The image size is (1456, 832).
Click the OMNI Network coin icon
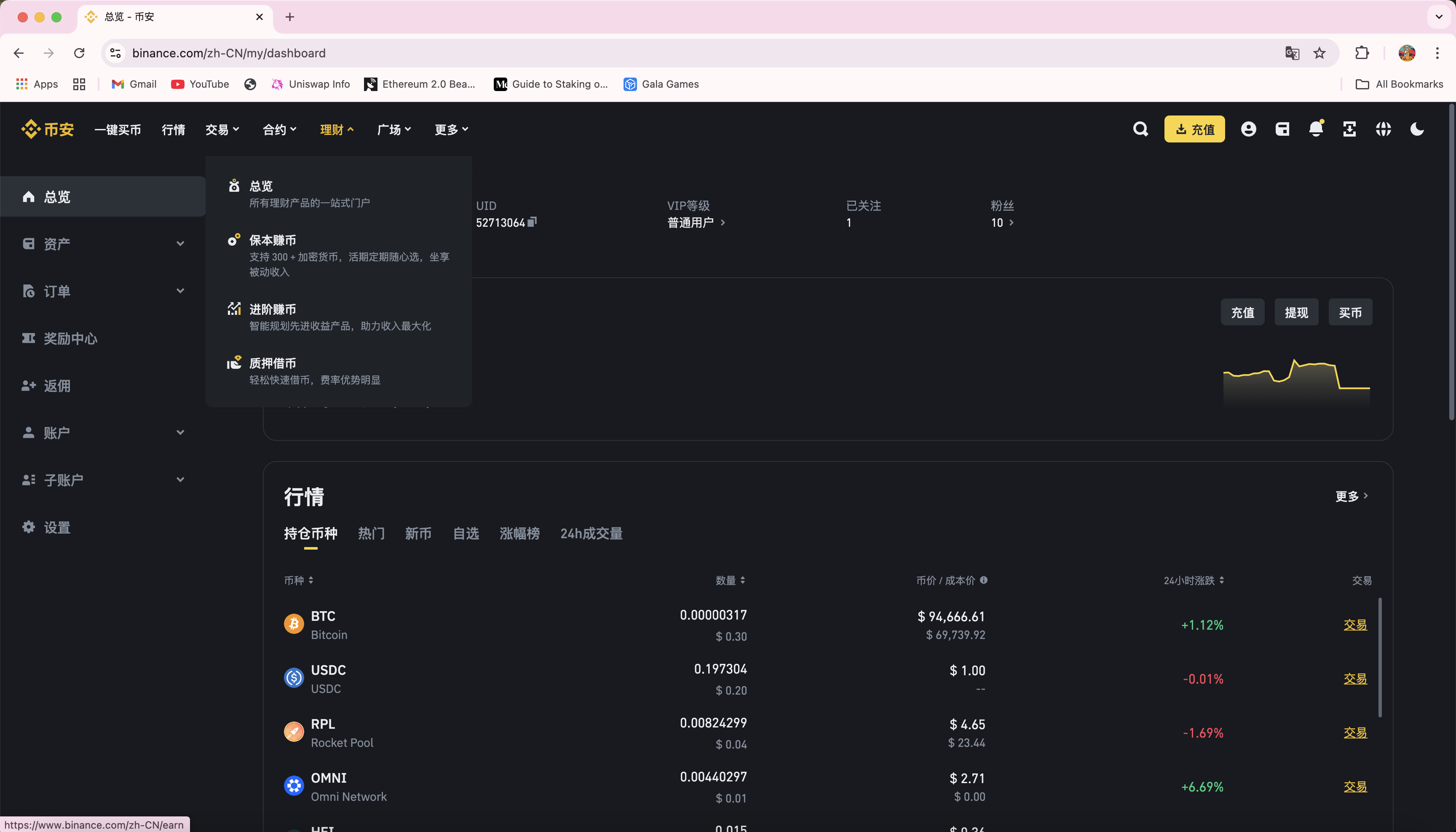pyautogui.click(x=294, y=786)
